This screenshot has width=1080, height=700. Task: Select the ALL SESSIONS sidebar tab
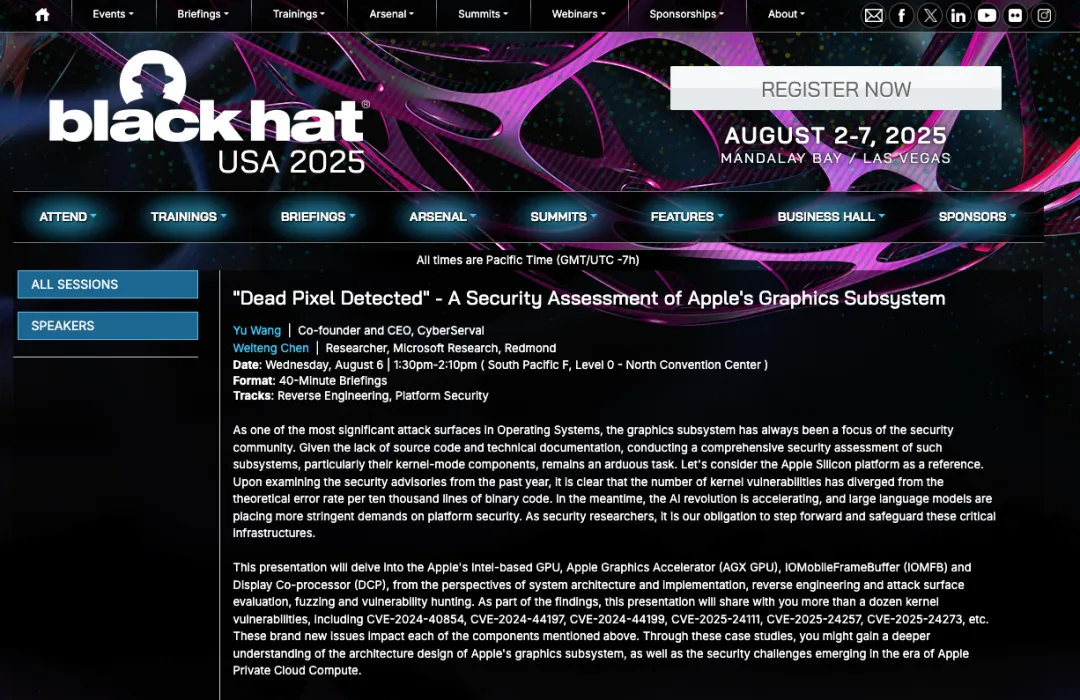(x=107, y=285)
